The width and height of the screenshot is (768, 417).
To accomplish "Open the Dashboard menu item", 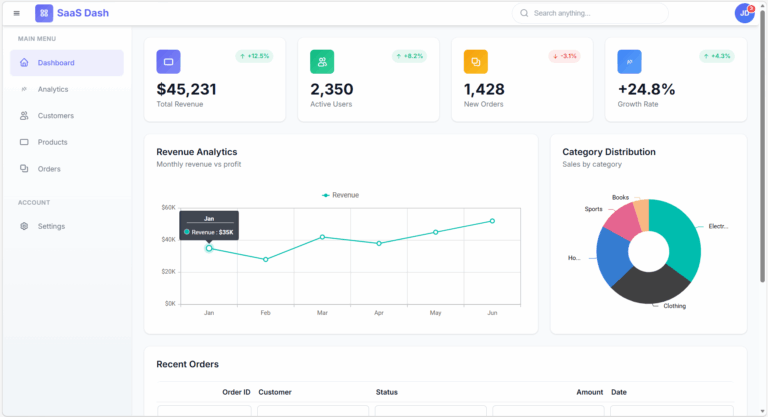I will click(67, 63).
